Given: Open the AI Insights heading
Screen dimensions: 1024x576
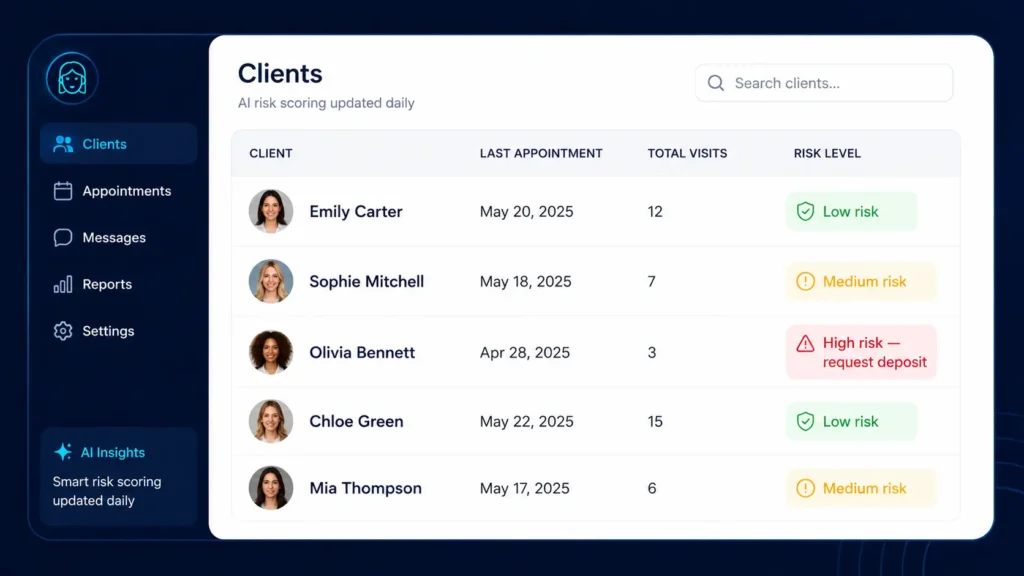Looking at the screenshot, I should [x=112, y=452].
